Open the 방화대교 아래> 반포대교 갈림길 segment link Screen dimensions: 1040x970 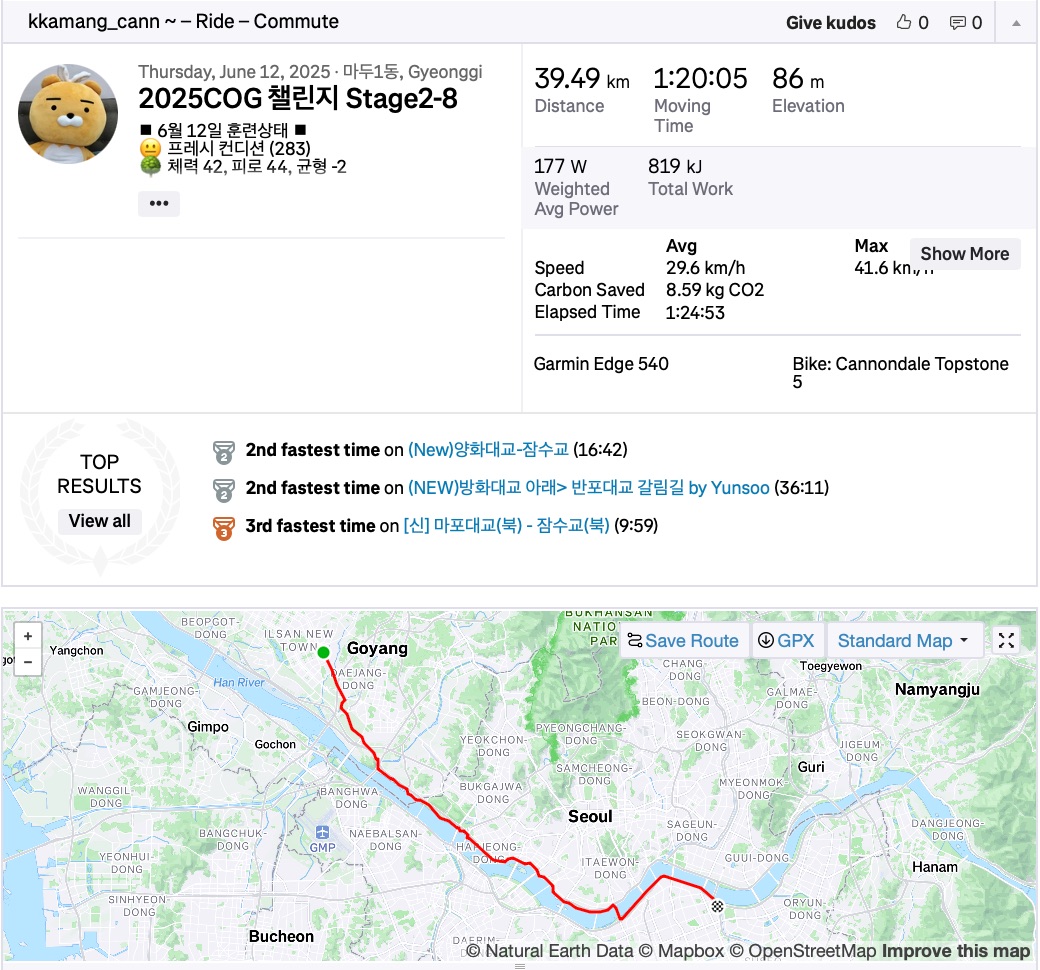pos(588,488)
